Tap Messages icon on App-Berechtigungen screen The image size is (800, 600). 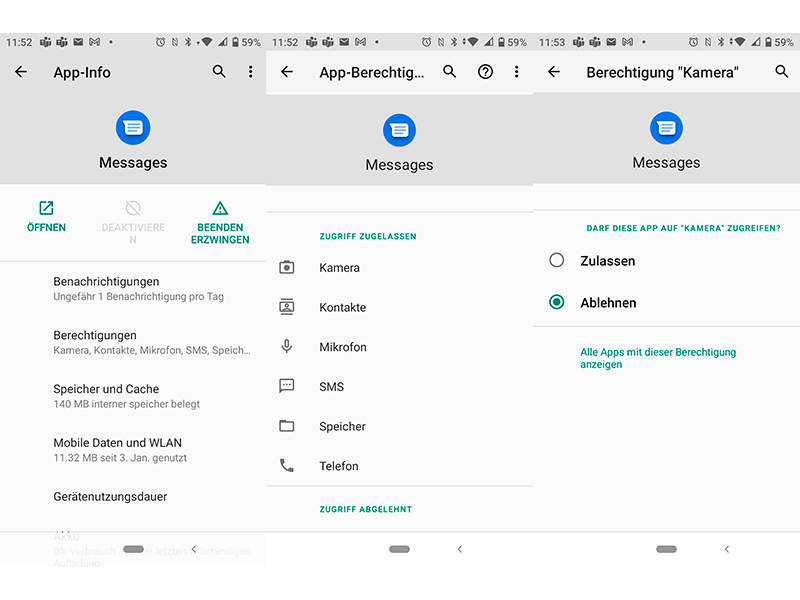tap(399, 130)
